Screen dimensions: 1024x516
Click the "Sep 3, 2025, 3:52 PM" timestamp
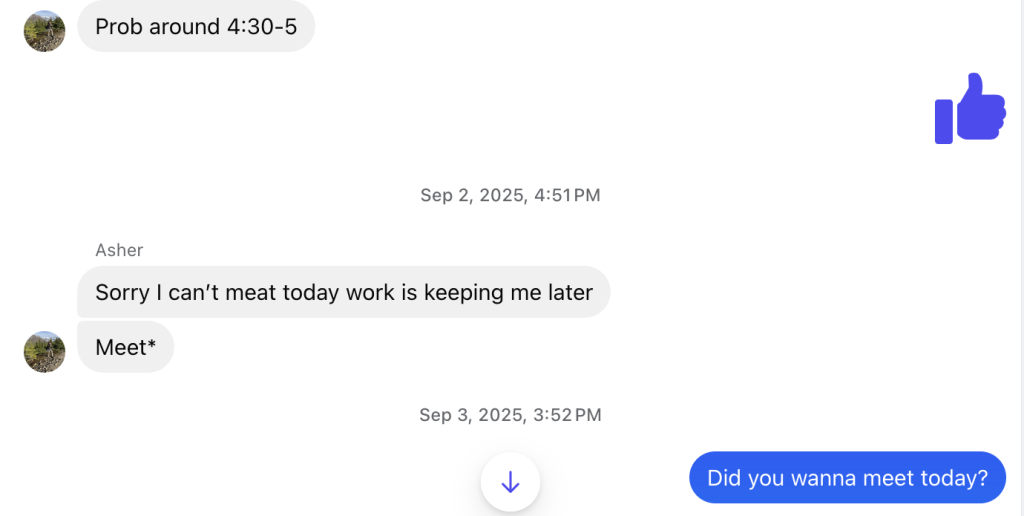(x=510, y=414)
